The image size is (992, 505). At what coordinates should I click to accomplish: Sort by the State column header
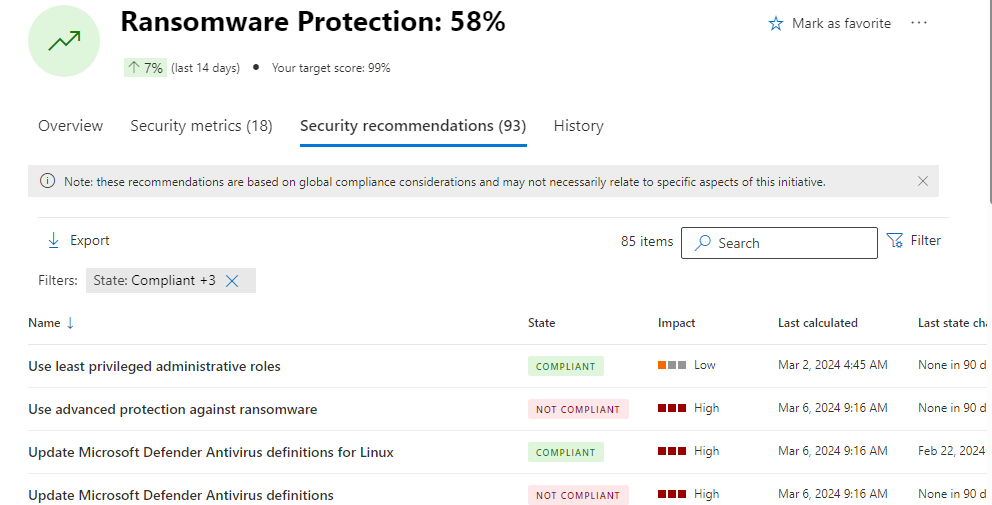pyautogui.click(x=541, y=323)
